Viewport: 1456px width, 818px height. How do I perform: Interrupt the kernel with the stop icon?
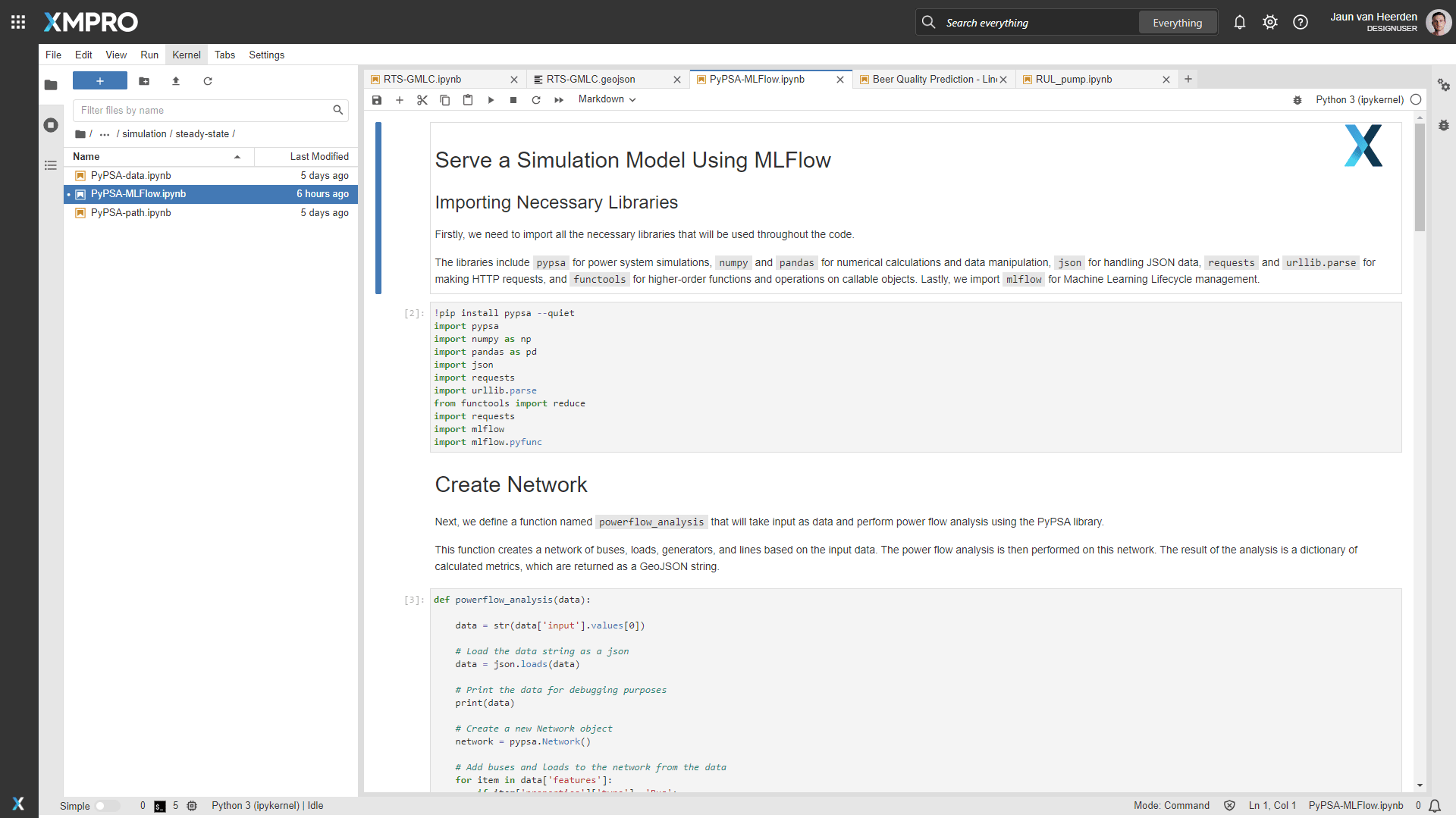pos(513,100)
